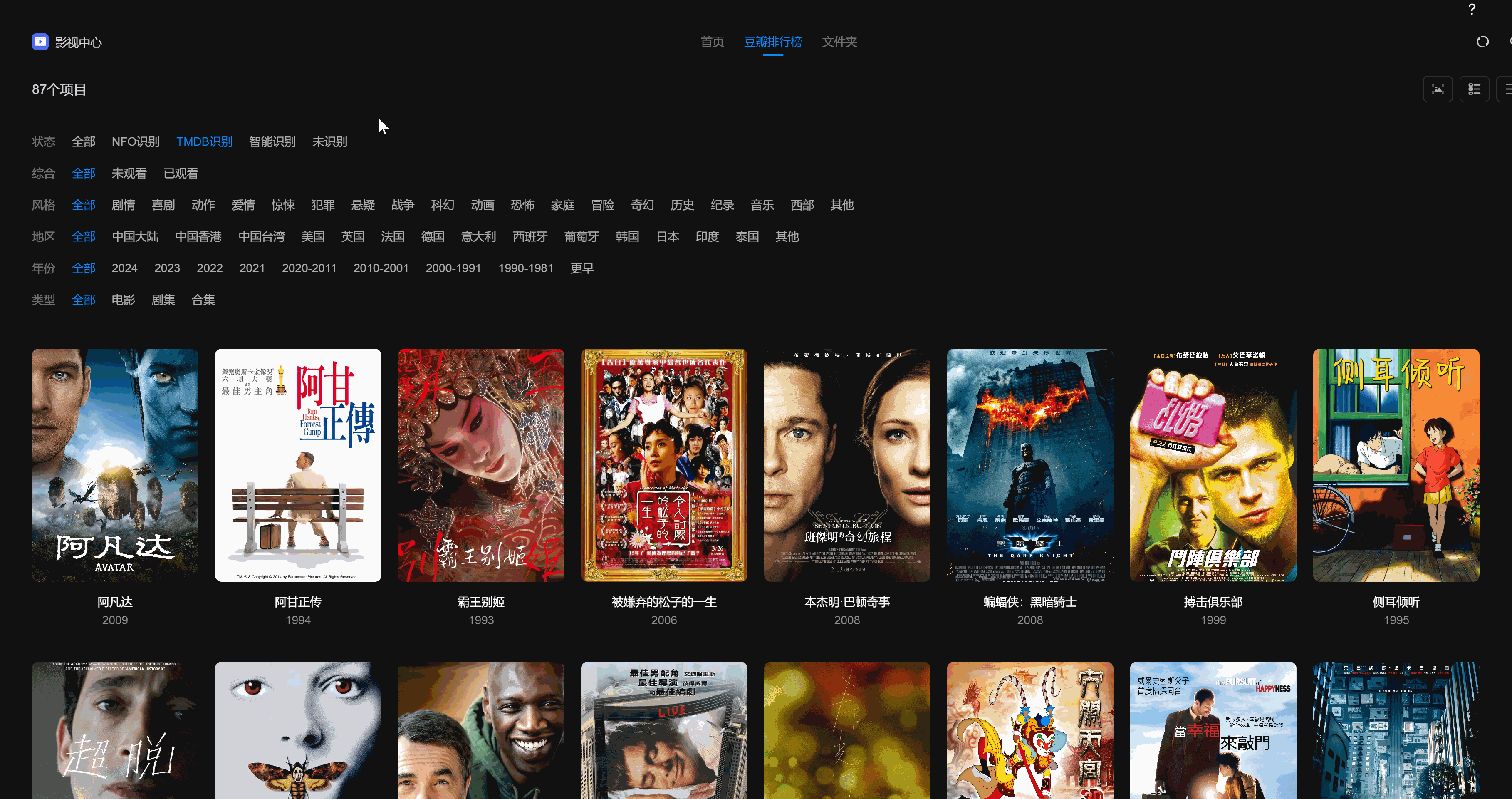Open the 本杰明·巴顿奇事 poster
Image resolution: width=1512 pixels, height=799 pixels.
[x=847, y=465]
